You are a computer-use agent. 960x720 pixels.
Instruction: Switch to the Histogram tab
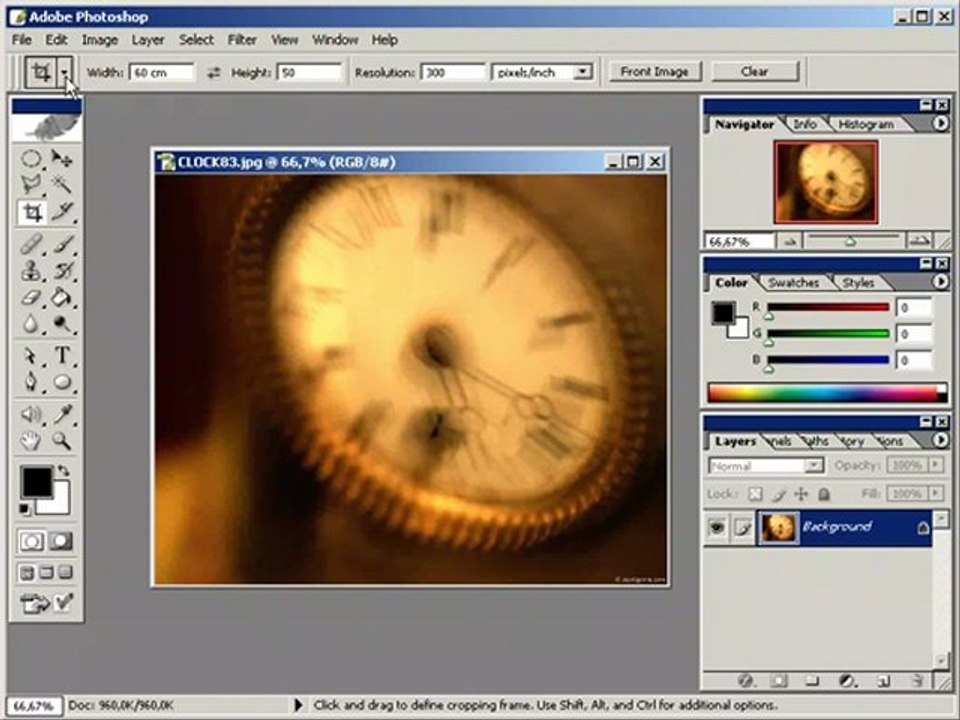tap(865, 124)
